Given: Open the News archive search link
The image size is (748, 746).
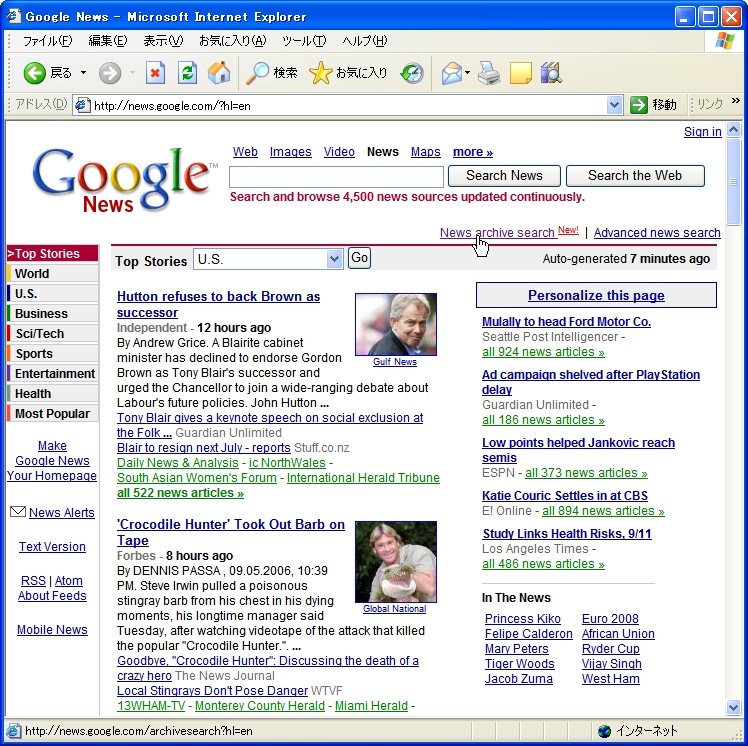Looking at the screenshot, I should pos(497,233).
